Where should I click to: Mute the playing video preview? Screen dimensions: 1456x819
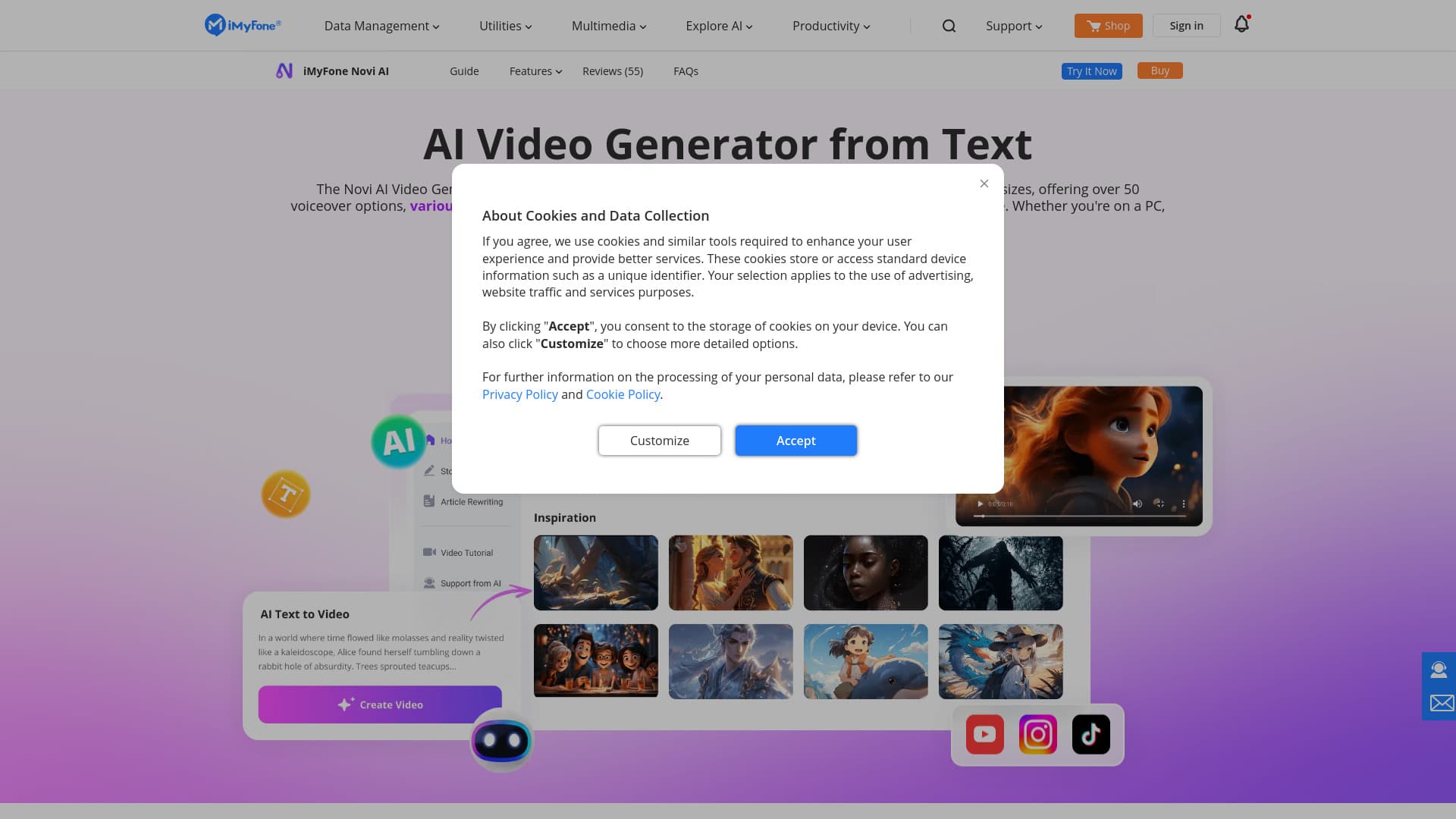click(1137, 504)
